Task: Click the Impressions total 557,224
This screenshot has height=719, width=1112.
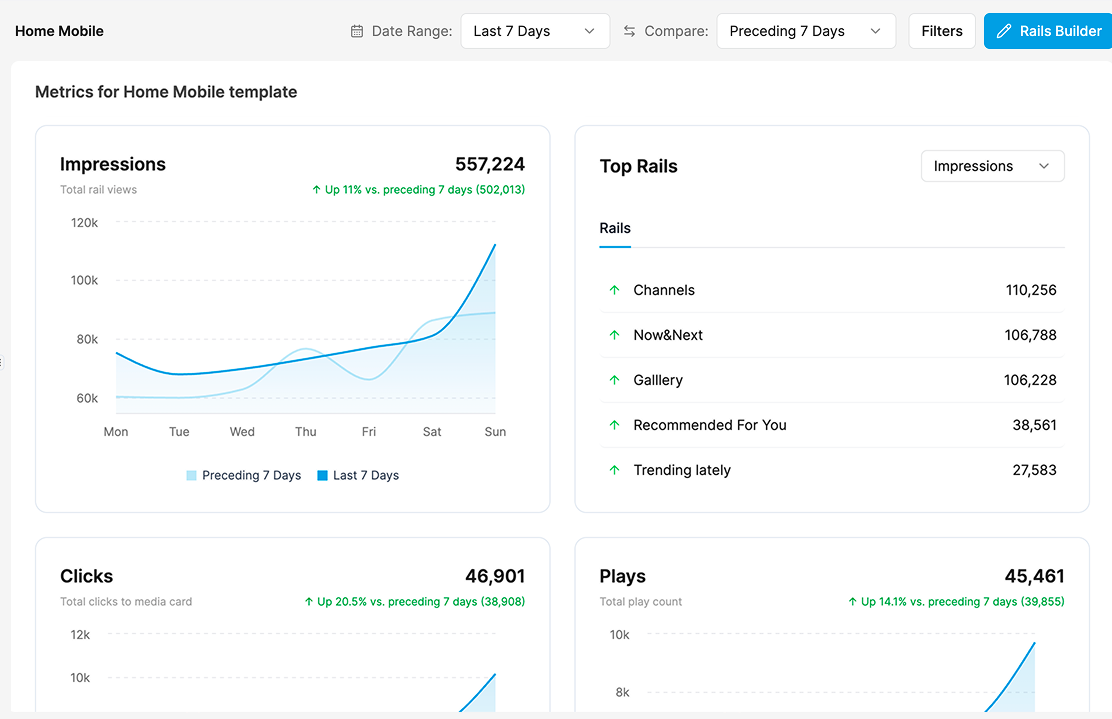Action: (x=490, y=165)
